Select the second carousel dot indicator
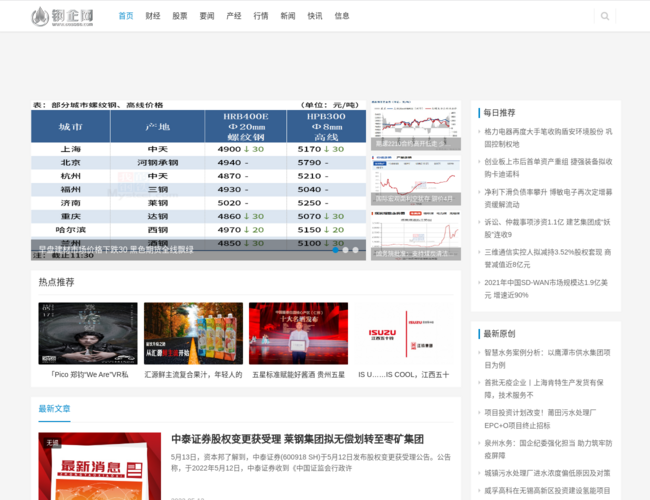This screenshot has width=650, height=500. coord(345,250)
